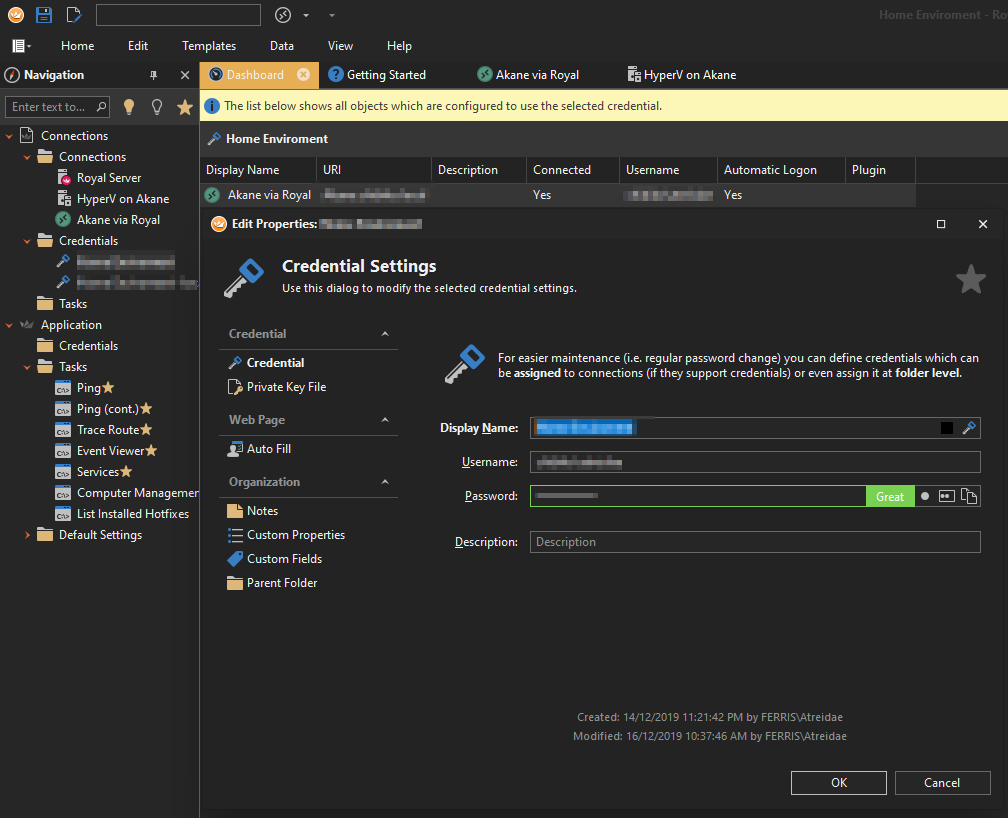Select the Ping (cont.) task
1008x818 pixels.
pyautogui.click(x=107, y=409)
